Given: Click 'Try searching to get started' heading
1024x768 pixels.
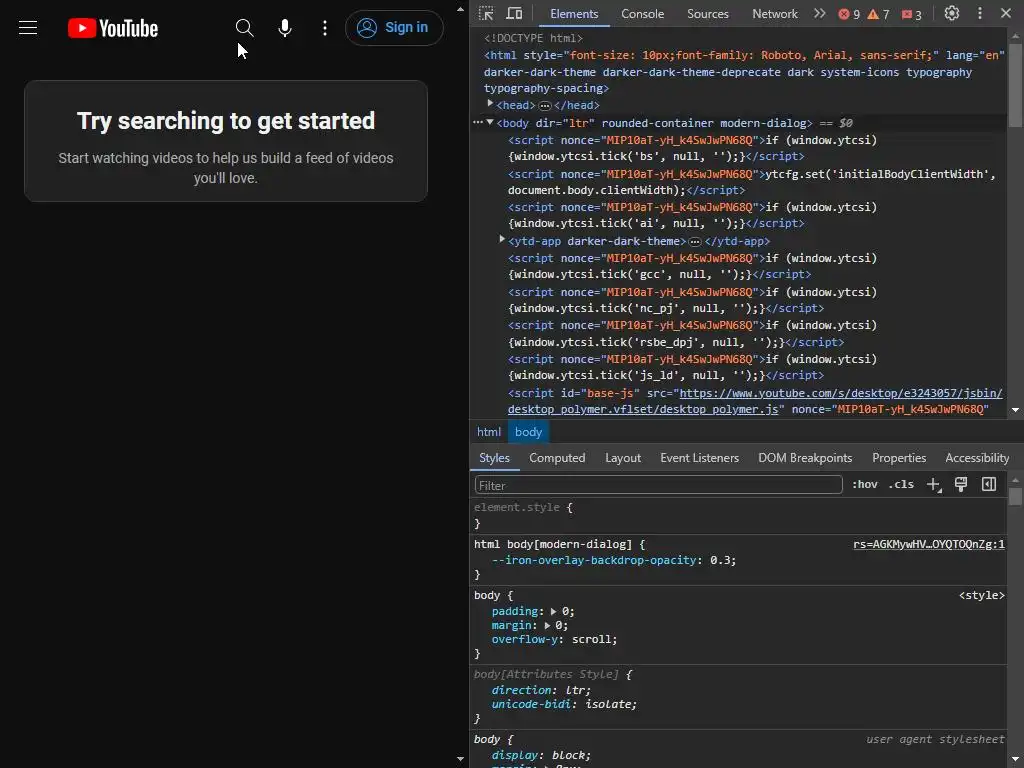Looking at the screenshot, I should pos(226,121).
